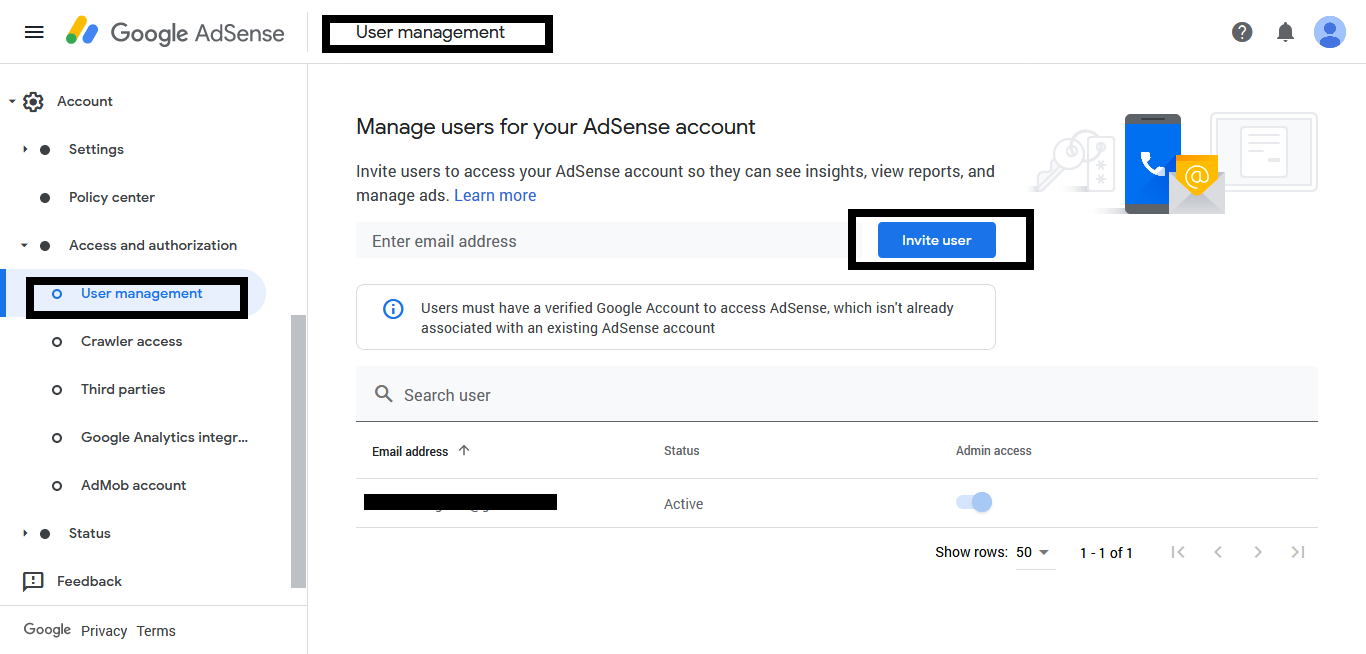Click the Feedback icon in sidebar
This screenshot has width=1366, height=654.
tap(33, 581)
